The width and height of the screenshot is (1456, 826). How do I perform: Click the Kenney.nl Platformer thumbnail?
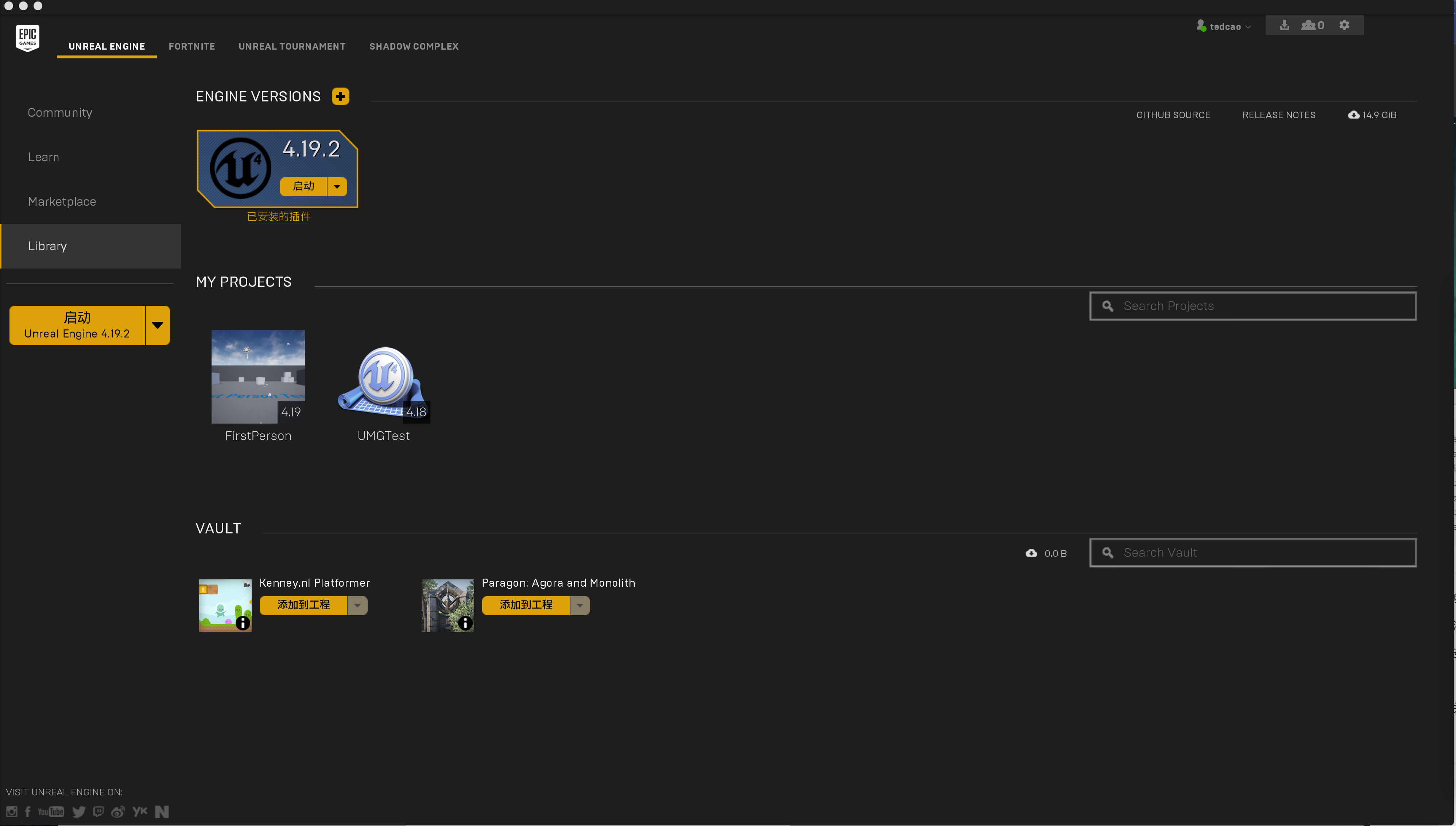click(x=225, y=605)
